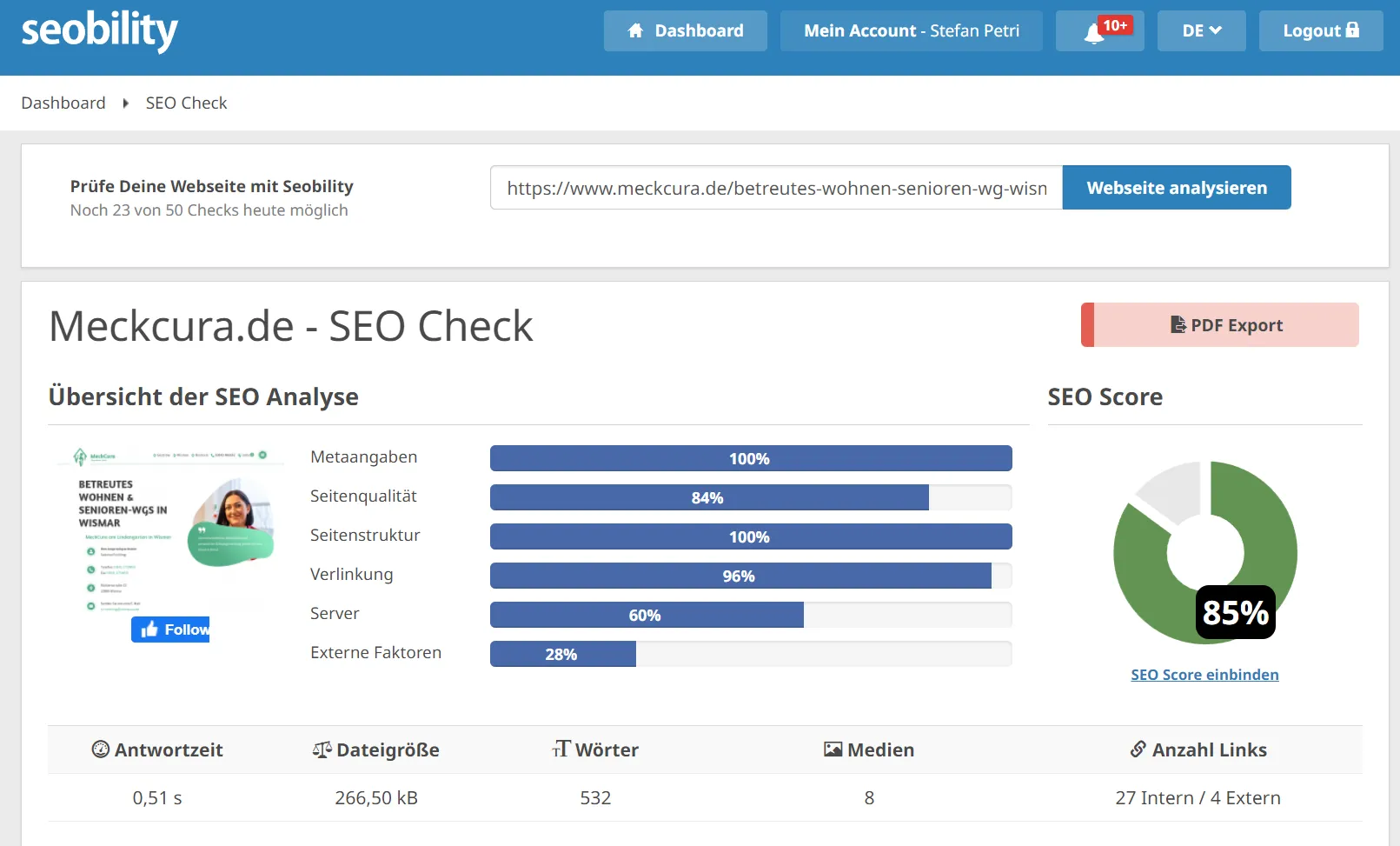
Task: Open the Meckcura website preview thumbnail
Action: 170,531
